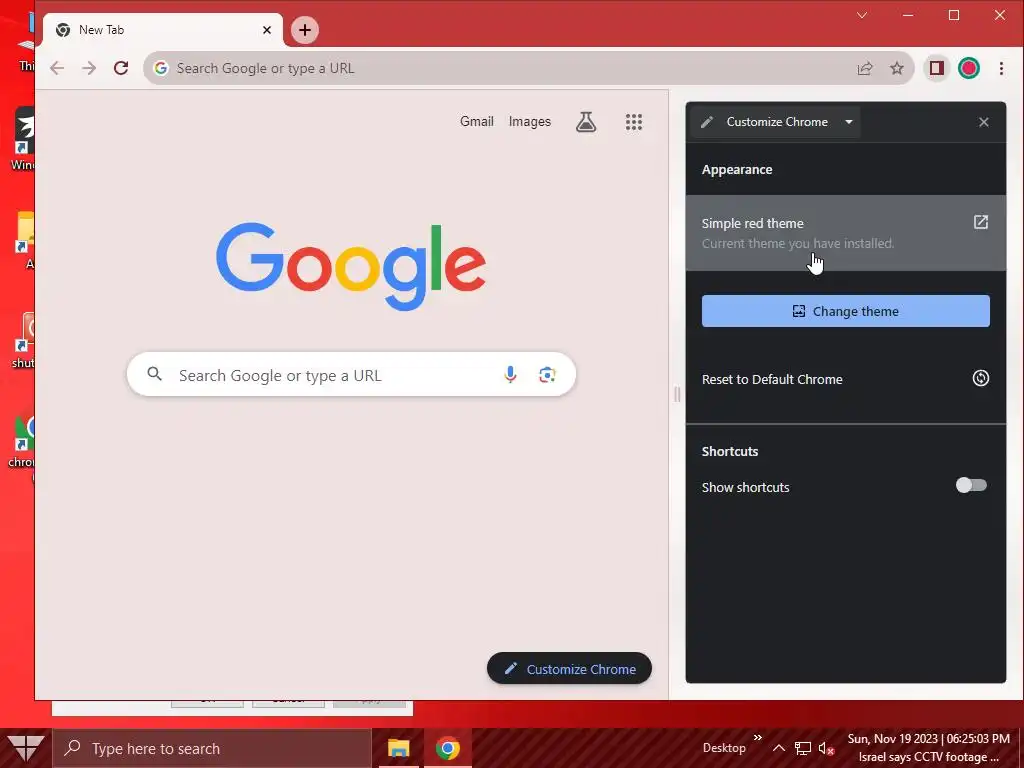This screenshot has height=768, width=1024.
Task: Open the Windows Start button
Action: [x=25, y=748]
